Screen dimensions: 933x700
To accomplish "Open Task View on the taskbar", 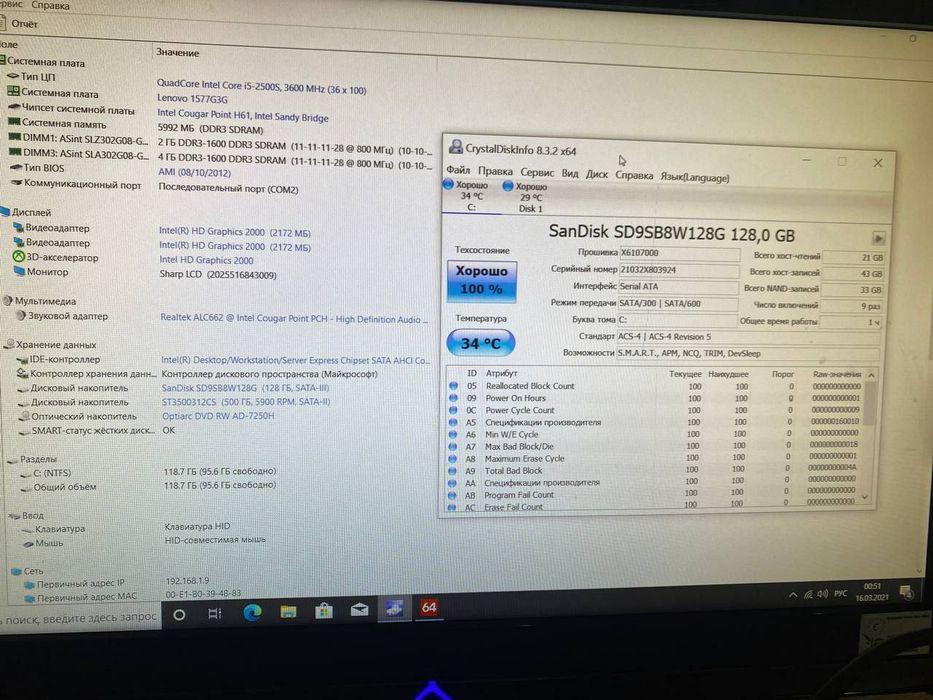I will coord(215,614).
